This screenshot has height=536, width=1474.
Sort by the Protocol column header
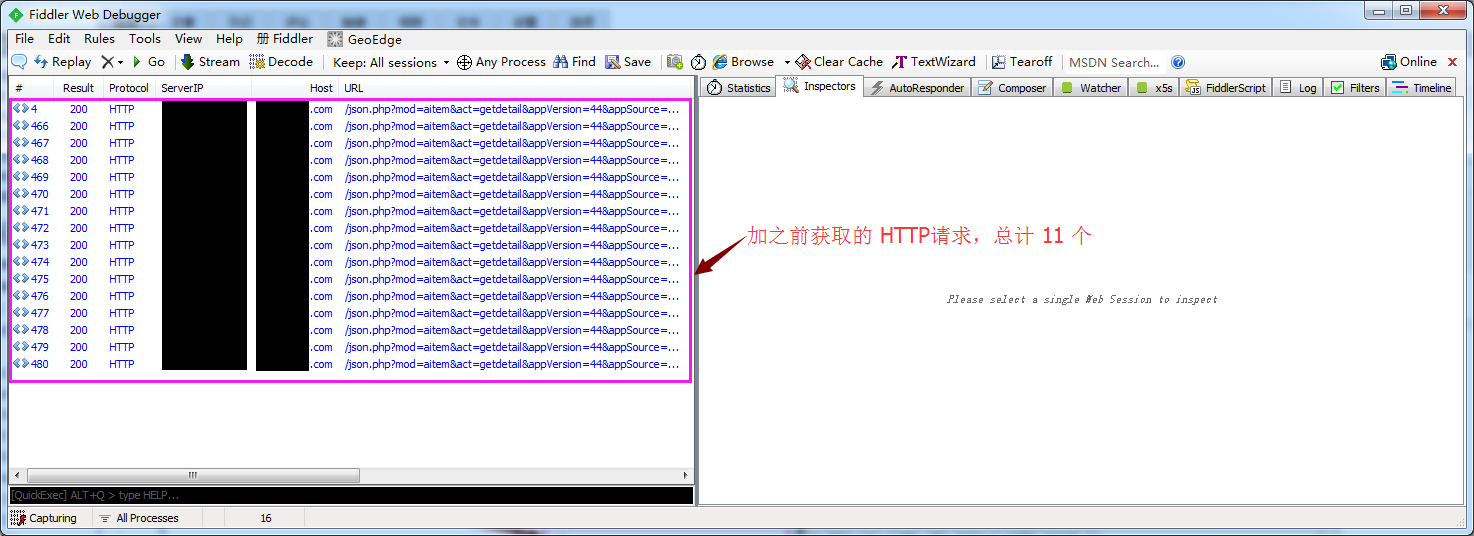click(x=129, y=88)
